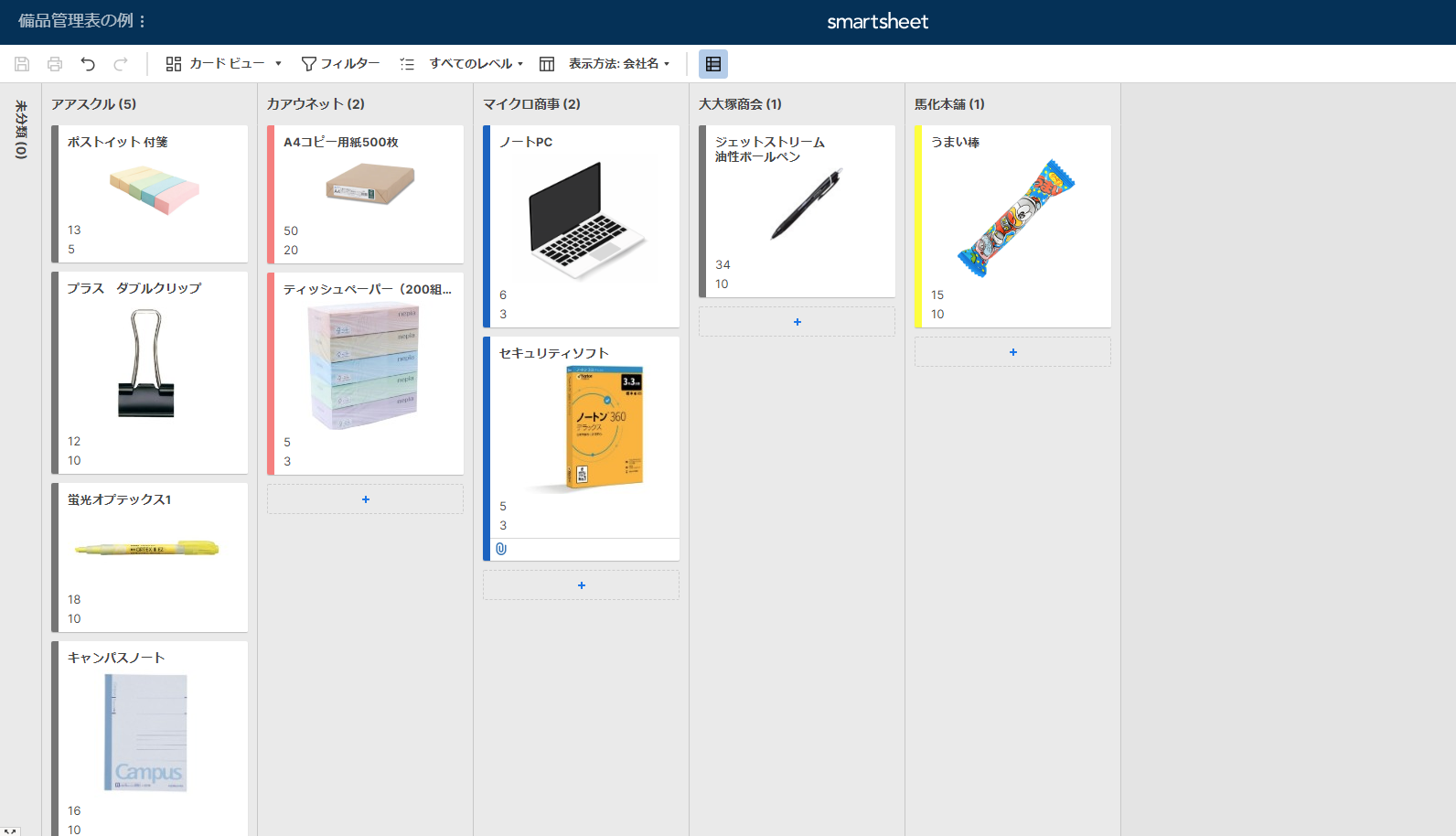Click the value 16 on キャンパスノート card

pyautogui.click(x=74, y=810)
